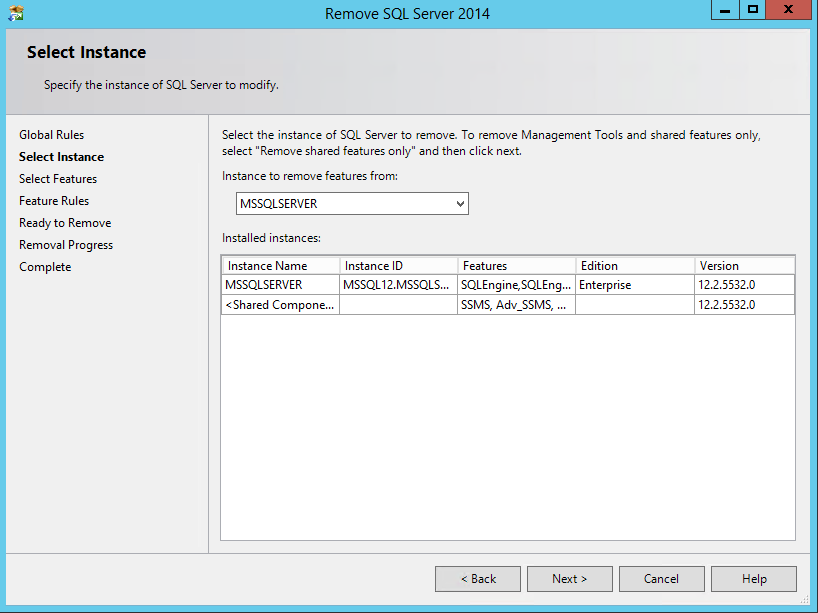Screen dimensions: 818x613
Task: Go to Feature Rules step
Action: pos(54,201)
